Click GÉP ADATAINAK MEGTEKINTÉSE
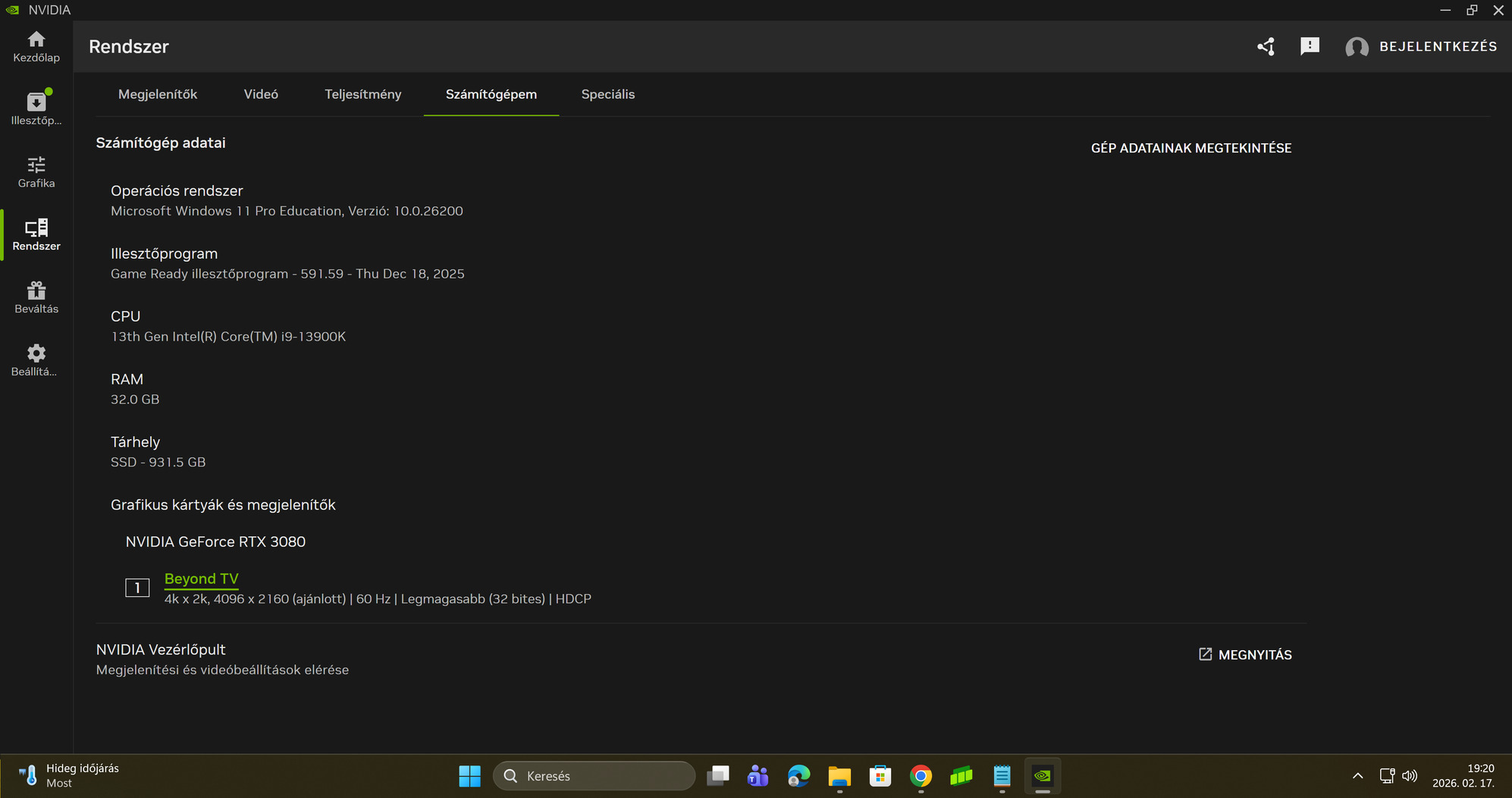 (x=1191, y=148)
